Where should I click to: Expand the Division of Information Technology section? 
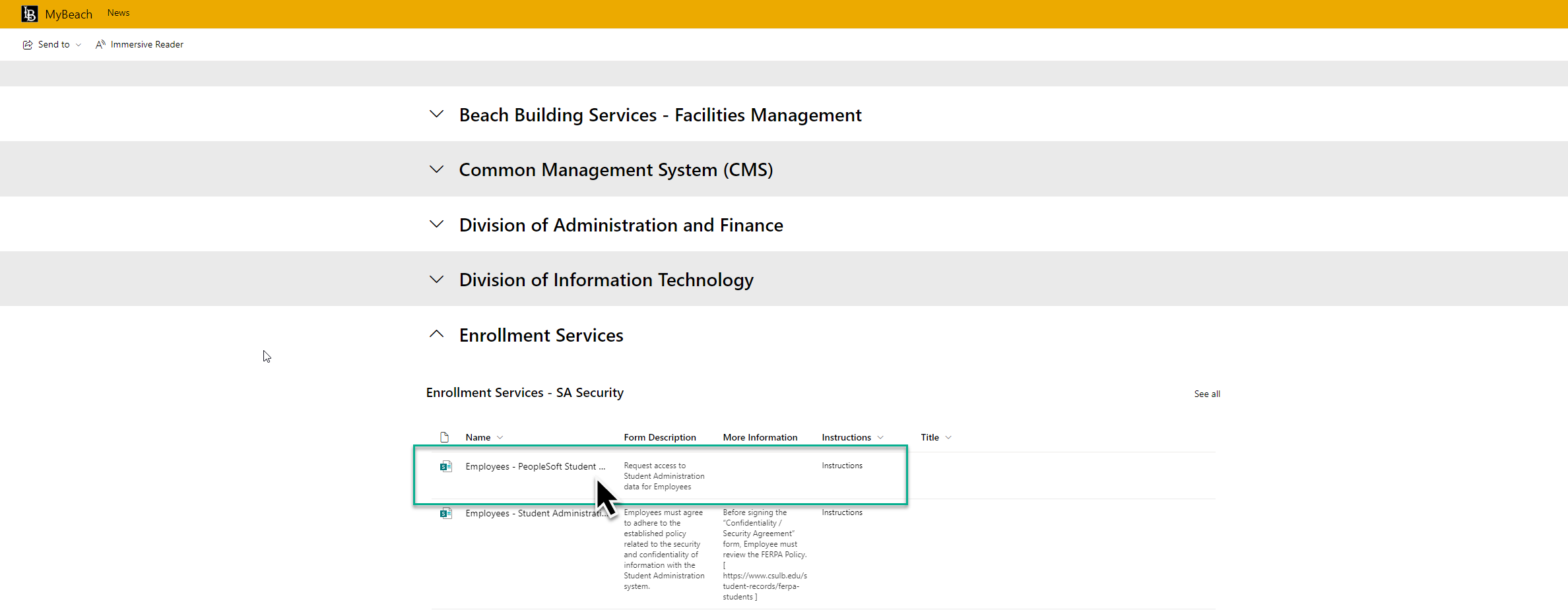coord(436,279)
